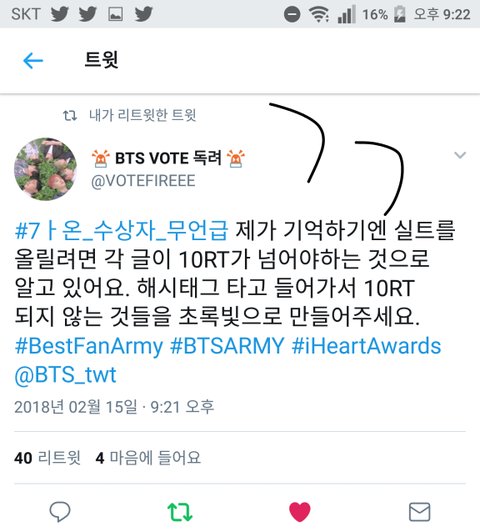Tap the image notification icon in status bar
480x532 pixels.
(x=115, y=14)
